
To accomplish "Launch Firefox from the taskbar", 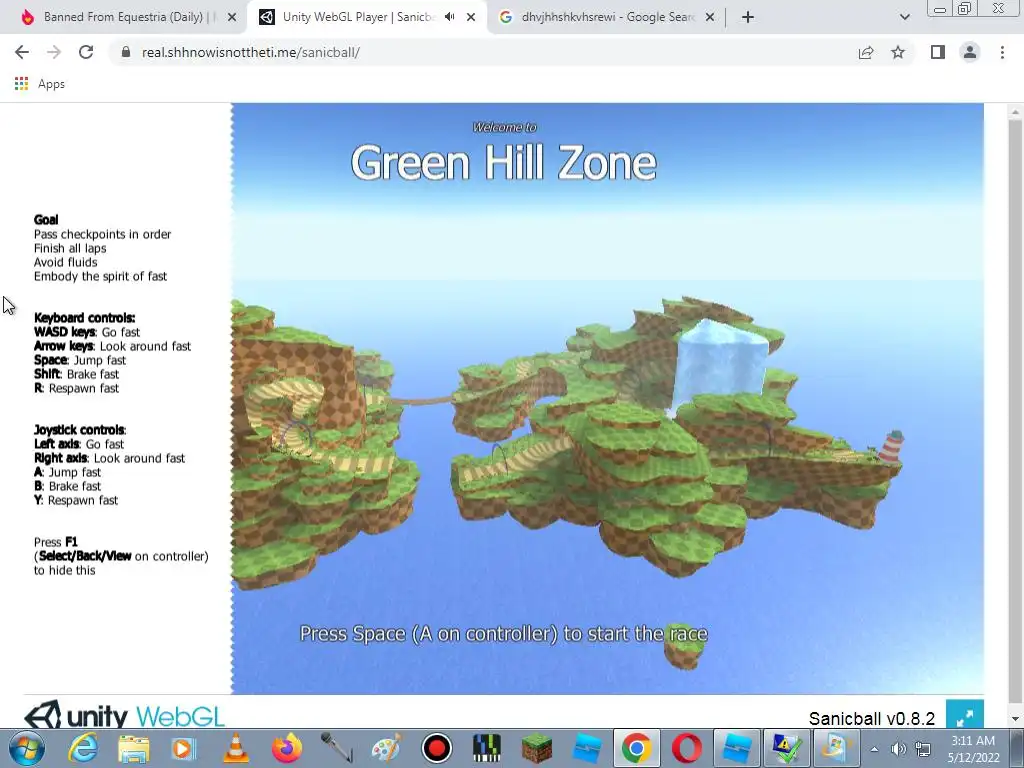I will coord(287,748).
